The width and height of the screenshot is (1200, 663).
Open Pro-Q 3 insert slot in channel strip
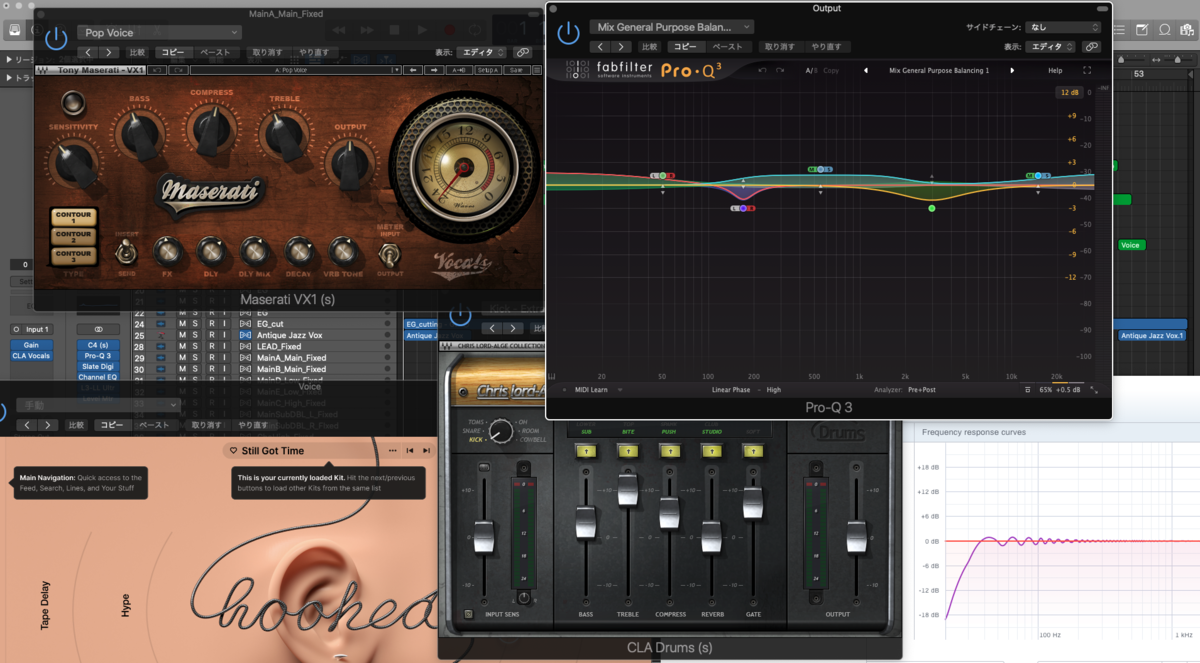pos(97,355)
